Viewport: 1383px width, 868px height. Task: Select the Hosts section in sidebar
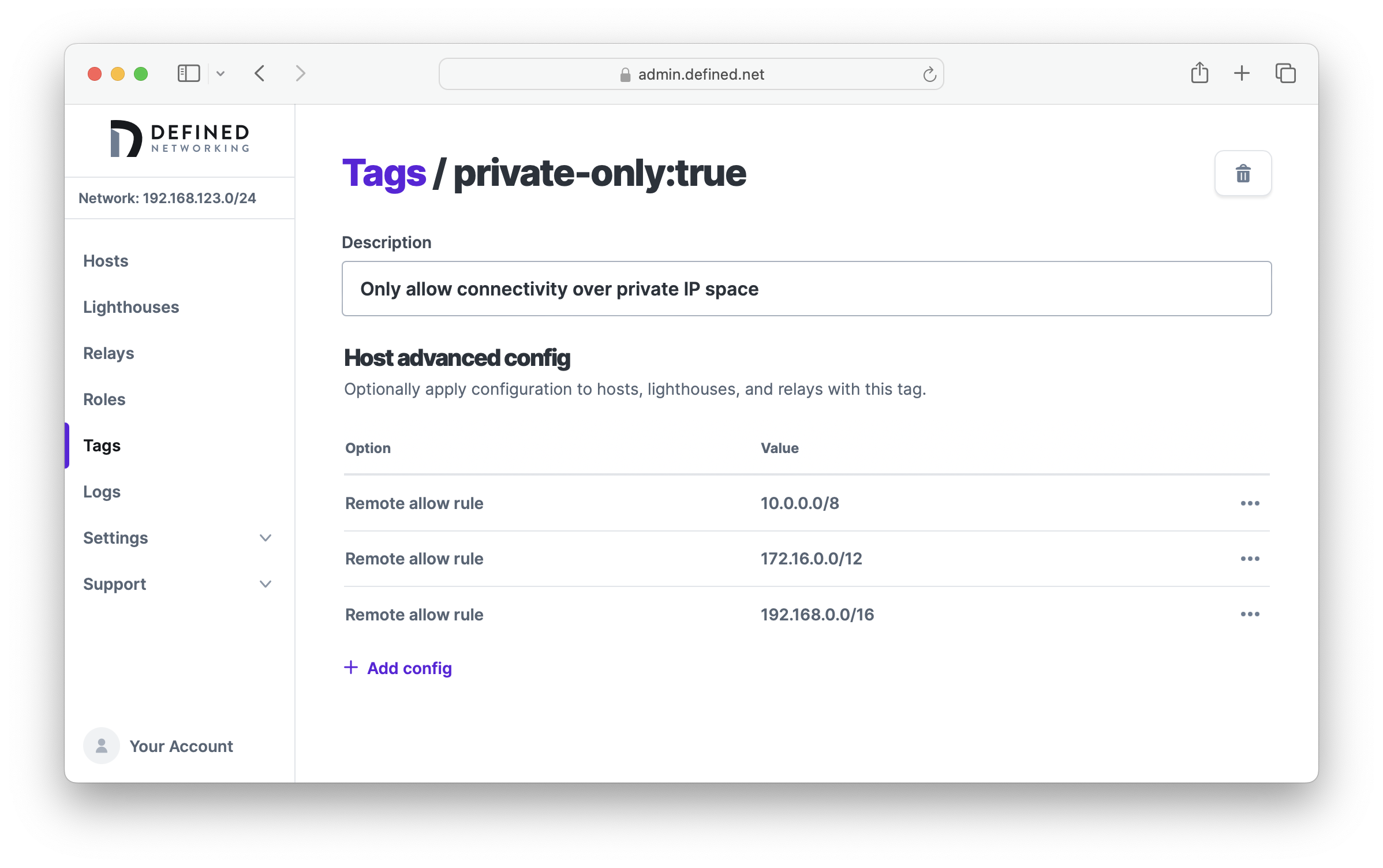point(106,261)
